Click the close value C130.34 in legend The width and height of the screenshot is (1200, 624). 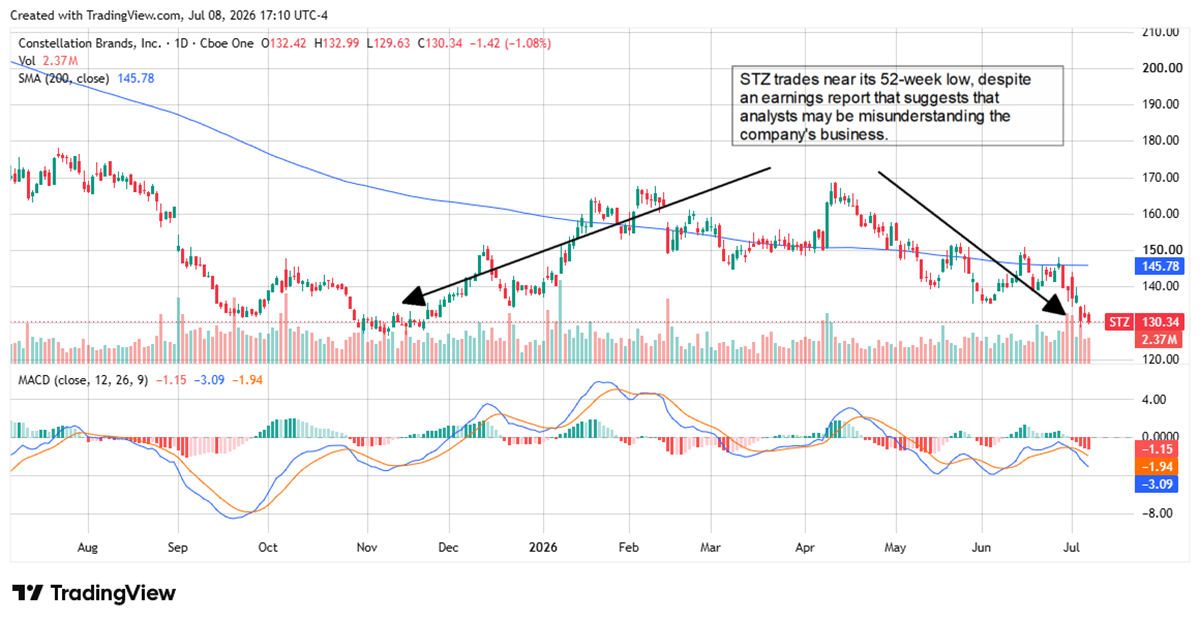click(x=441, y=44)
